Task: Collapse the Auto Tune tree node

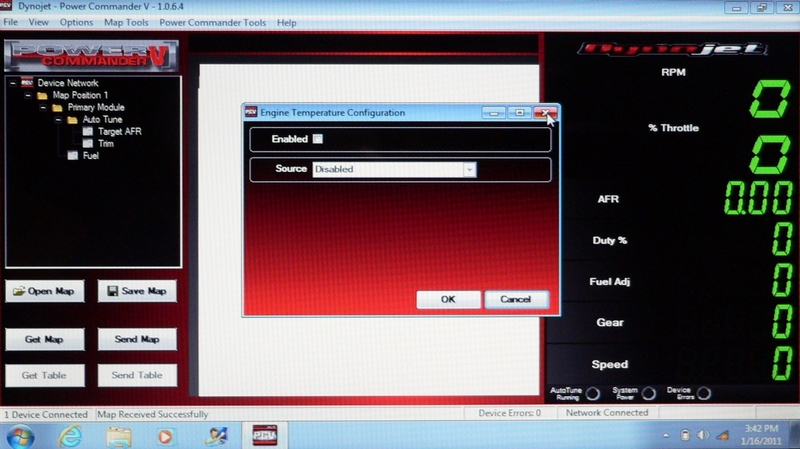Action: [58, 119]
